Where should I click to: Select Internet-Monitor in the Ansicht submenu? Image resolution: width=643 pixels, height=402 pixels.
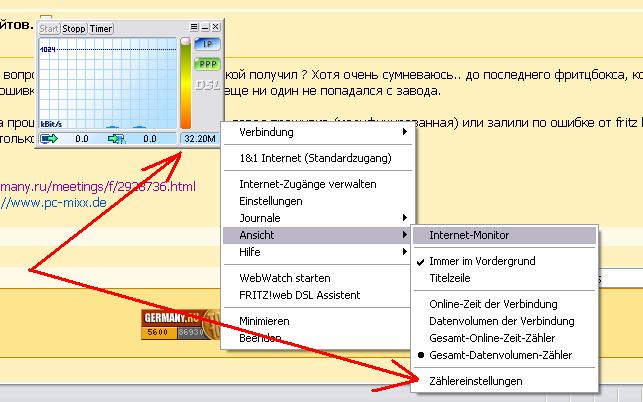(504, 235)
